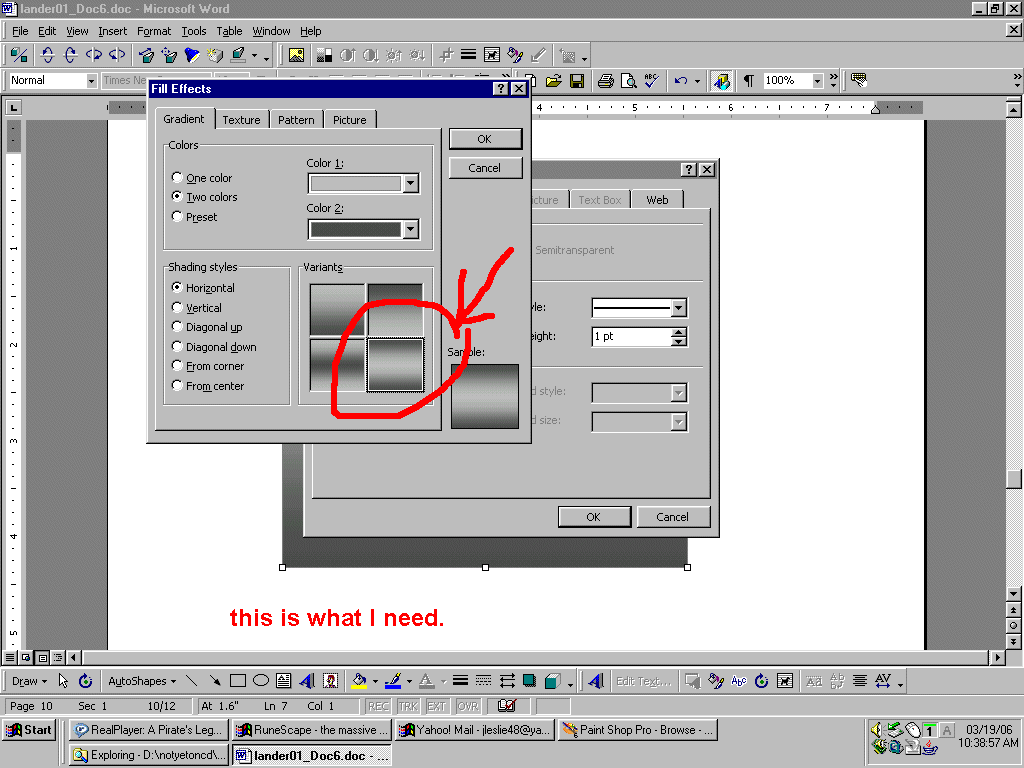Toggle the Show/Hide paragraph mark icon

749,81
